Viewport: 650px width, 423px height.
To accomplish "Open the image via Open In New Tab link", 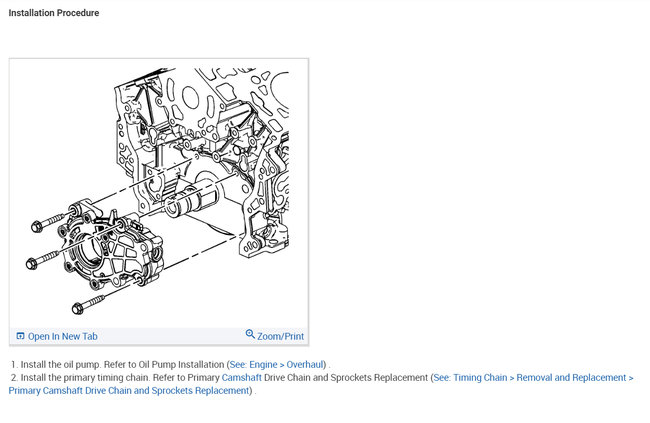I will (63, 336).
